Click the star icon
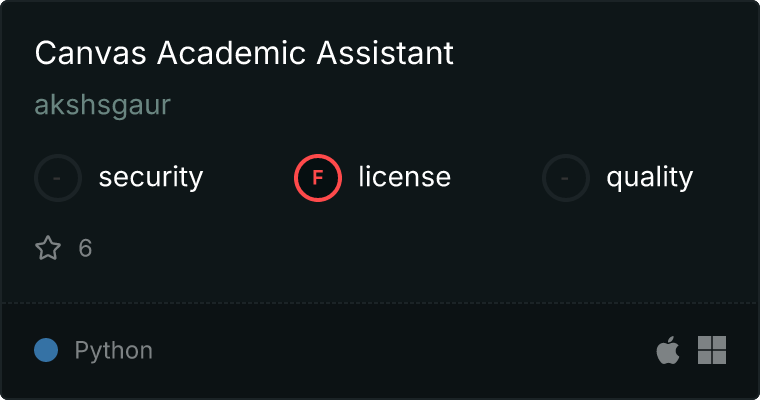760x400 pixels. [x=48, y=248]
